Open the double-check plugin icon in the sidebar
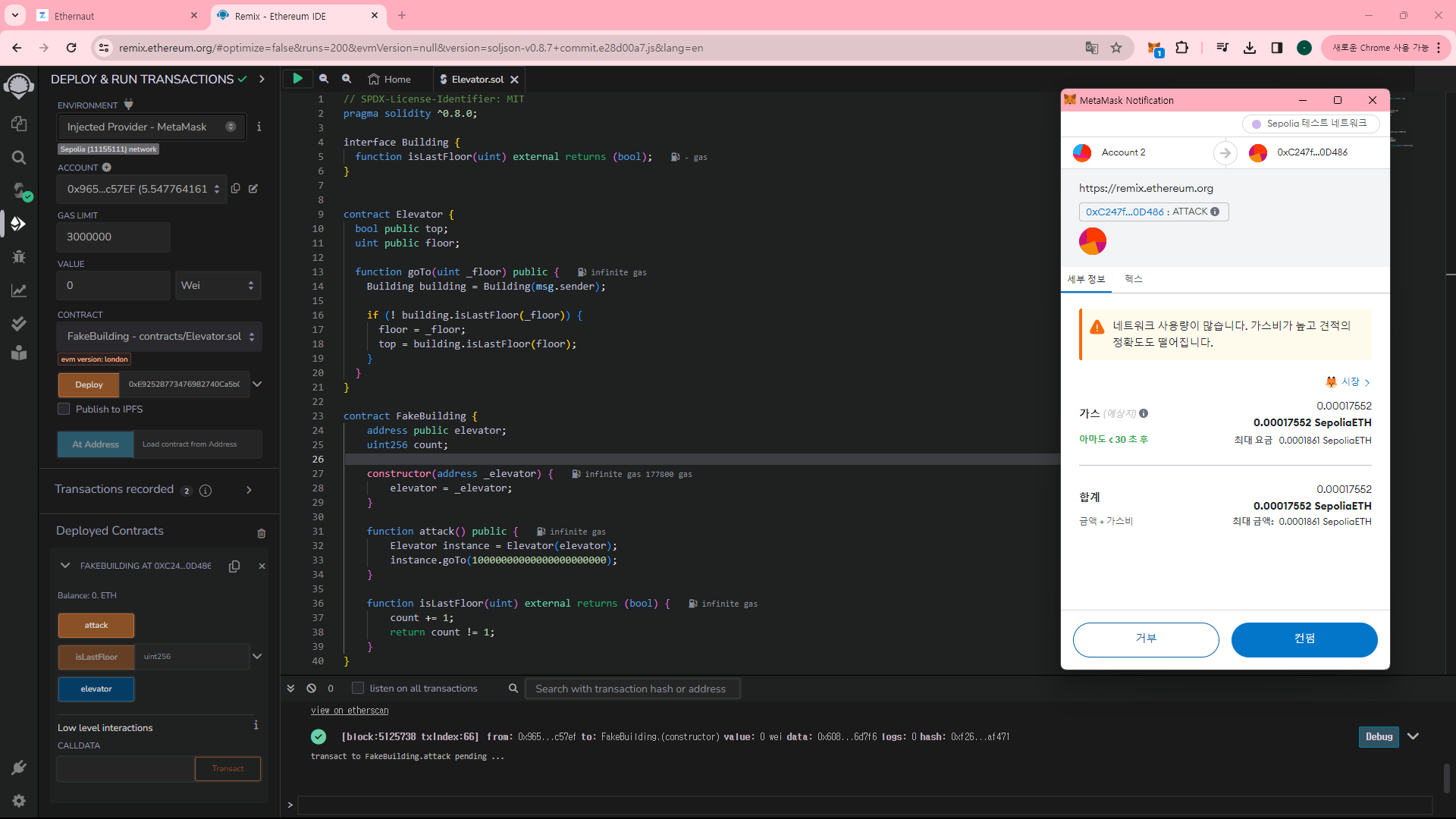The height and width of the screenshot is (819, 1456). (19, 324)
